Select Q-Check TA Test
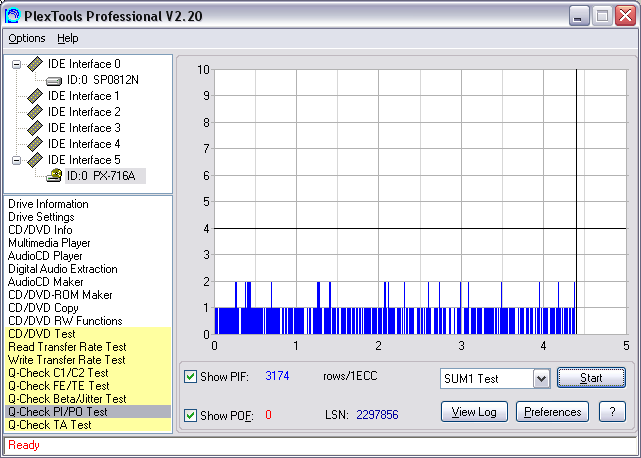This screenshot has height=458, width=641. click(x=49, y=425)
